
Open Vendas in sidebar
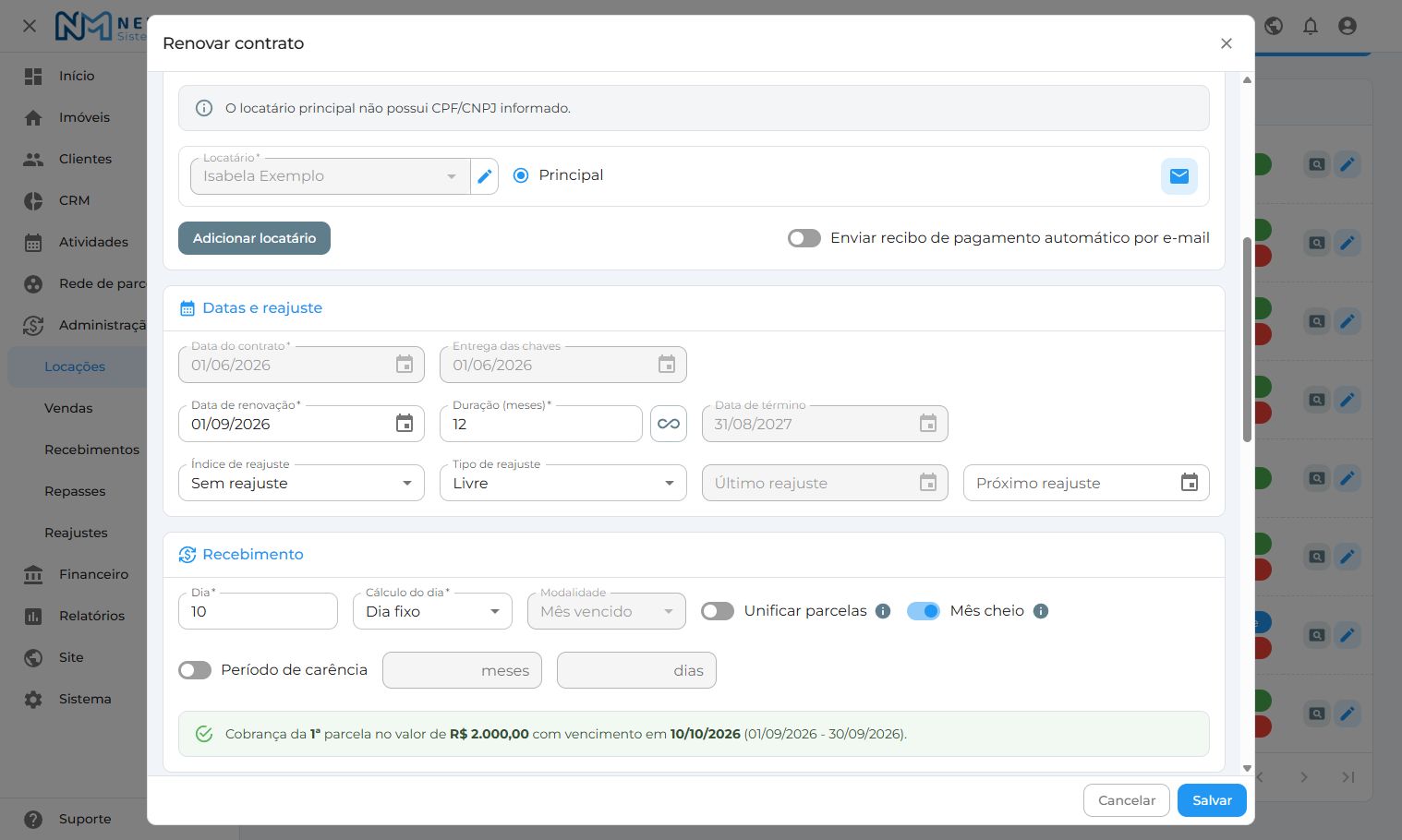pos(68,408)
